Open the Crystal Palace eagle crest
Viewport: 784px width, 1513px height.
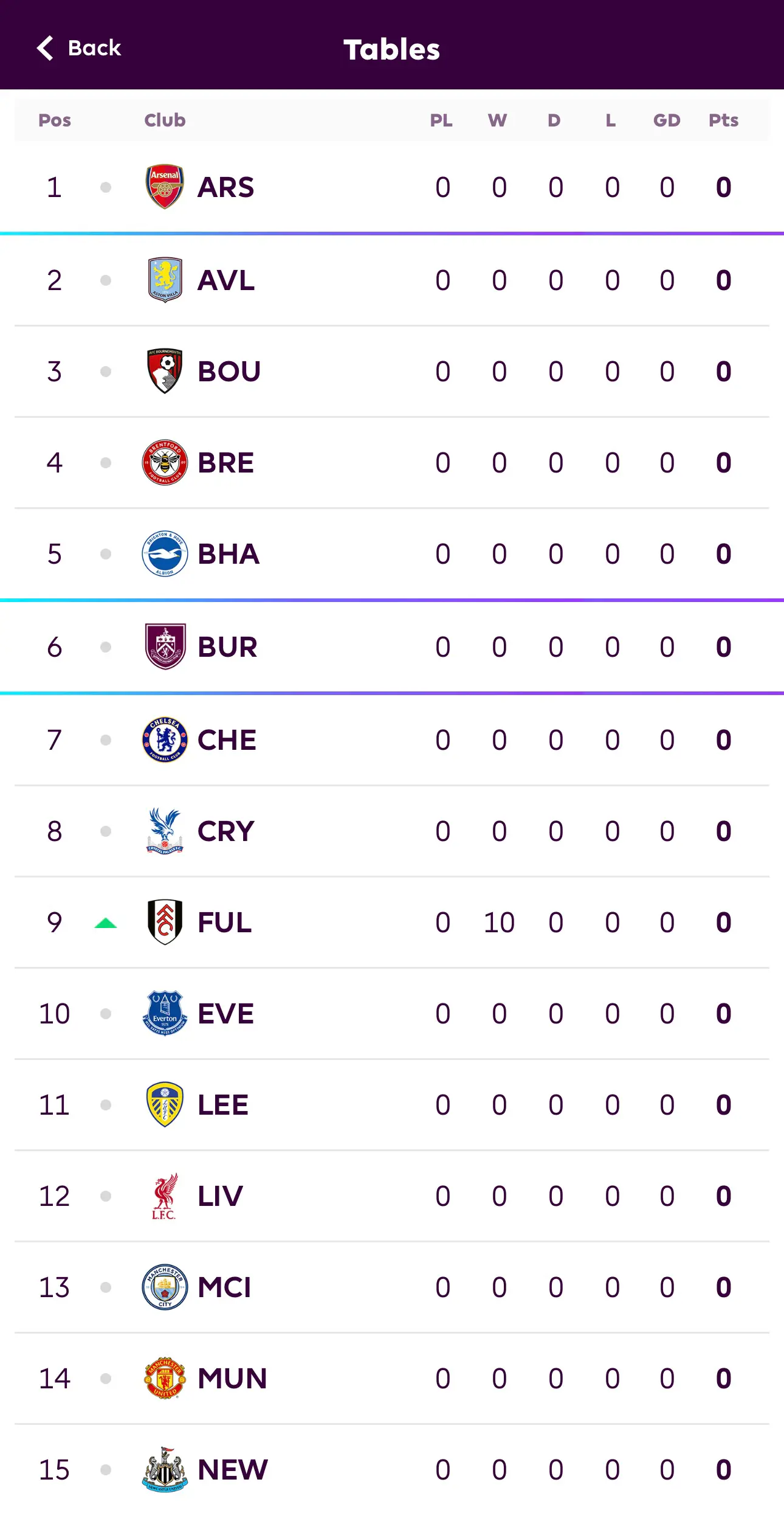coord(165,831)
